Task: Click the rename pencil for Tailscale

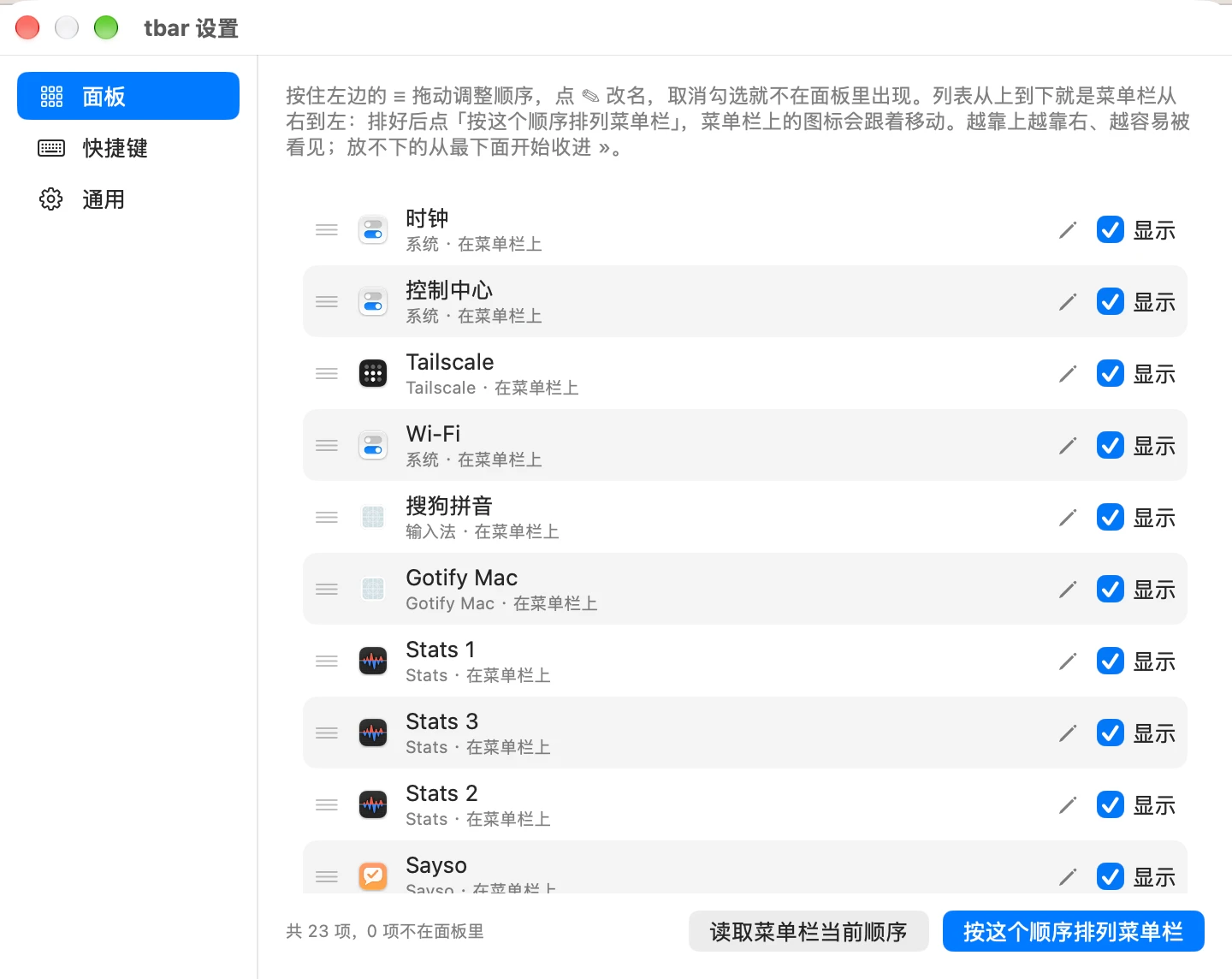Action: tap(1068, 374)
